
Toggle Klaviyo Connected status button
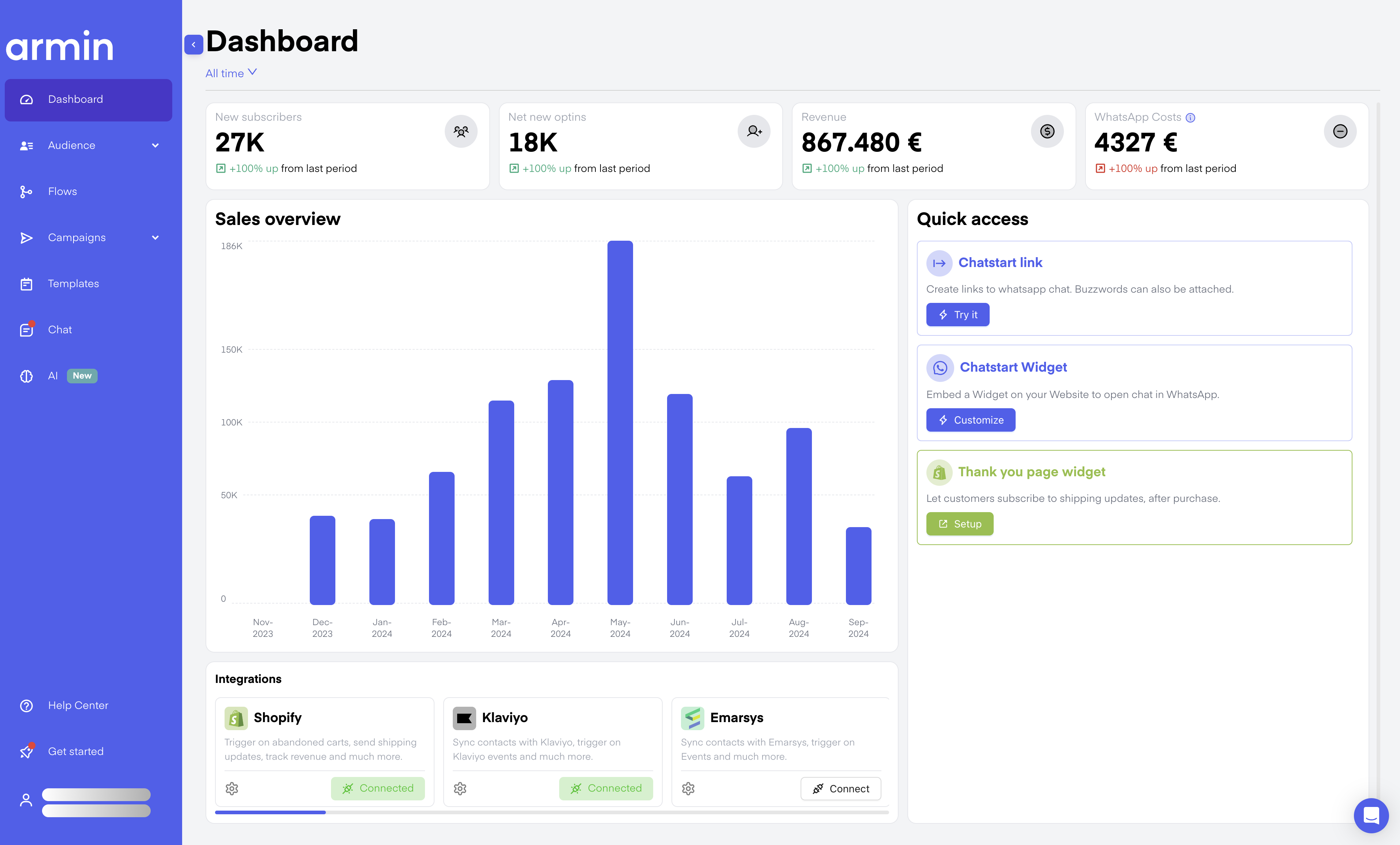[x=606, y=788]
